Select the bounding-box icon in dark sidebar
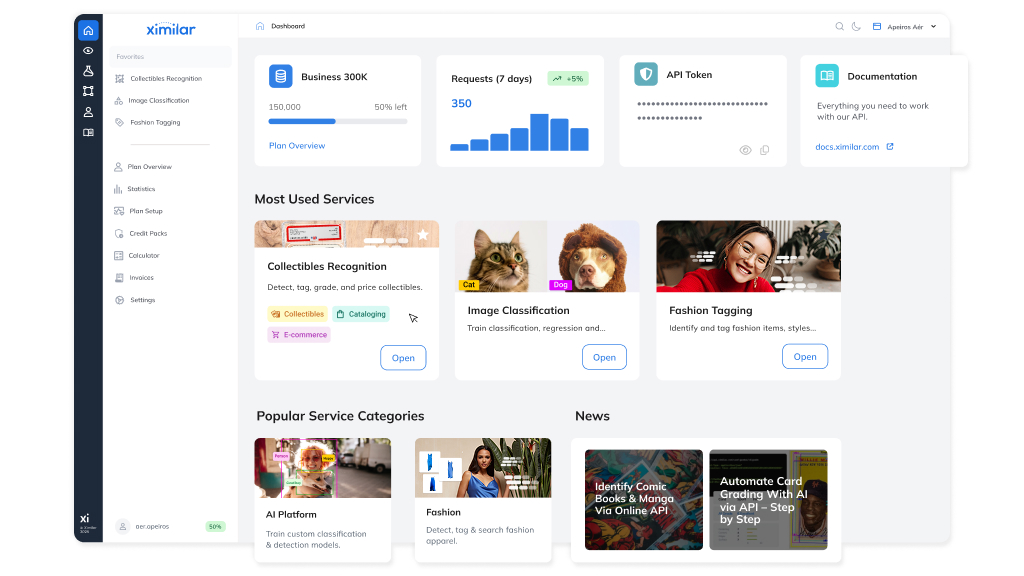1024x576 pixels. pyautogui.click(x=88, y=91)
